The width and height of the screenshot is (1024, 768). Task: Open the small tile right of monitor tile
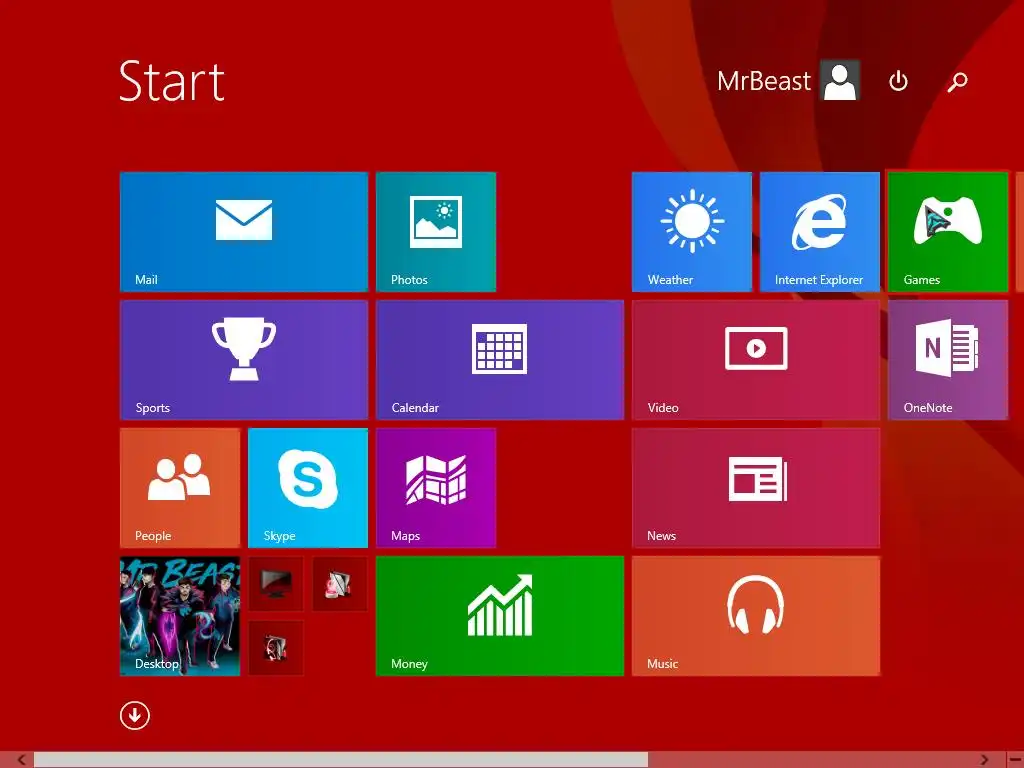click(x=340, y=584)
